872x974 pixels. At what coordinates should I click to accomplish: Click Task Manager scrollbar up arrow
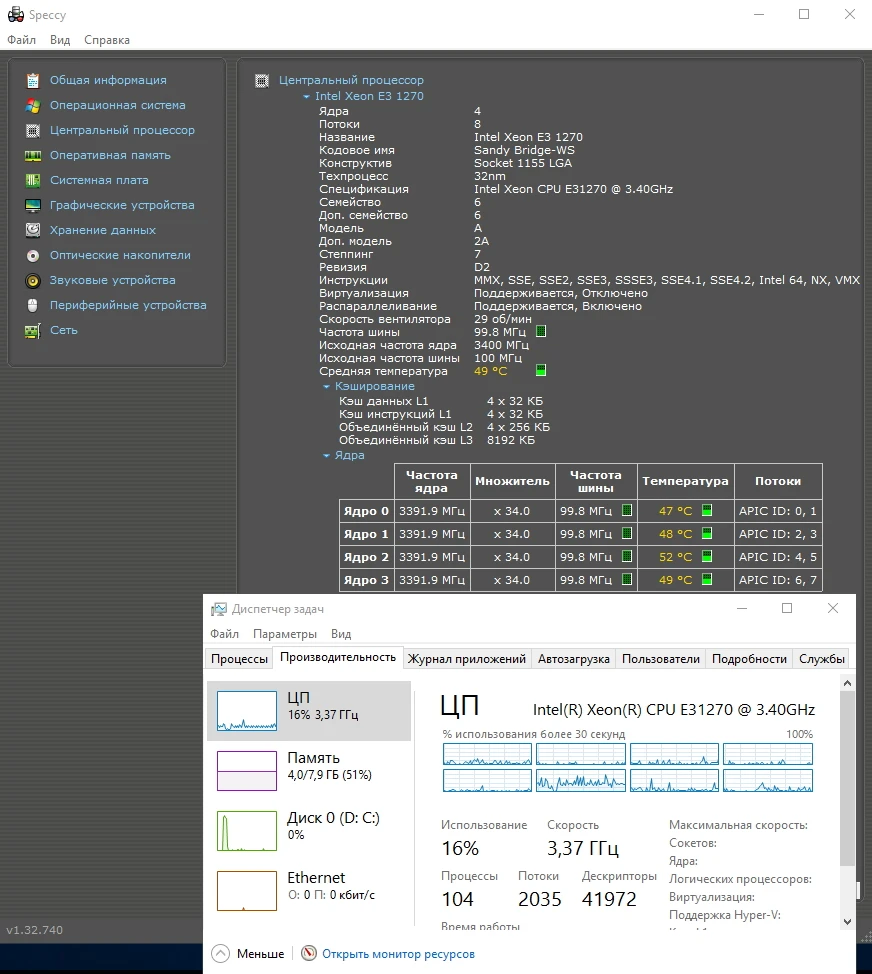847,683
